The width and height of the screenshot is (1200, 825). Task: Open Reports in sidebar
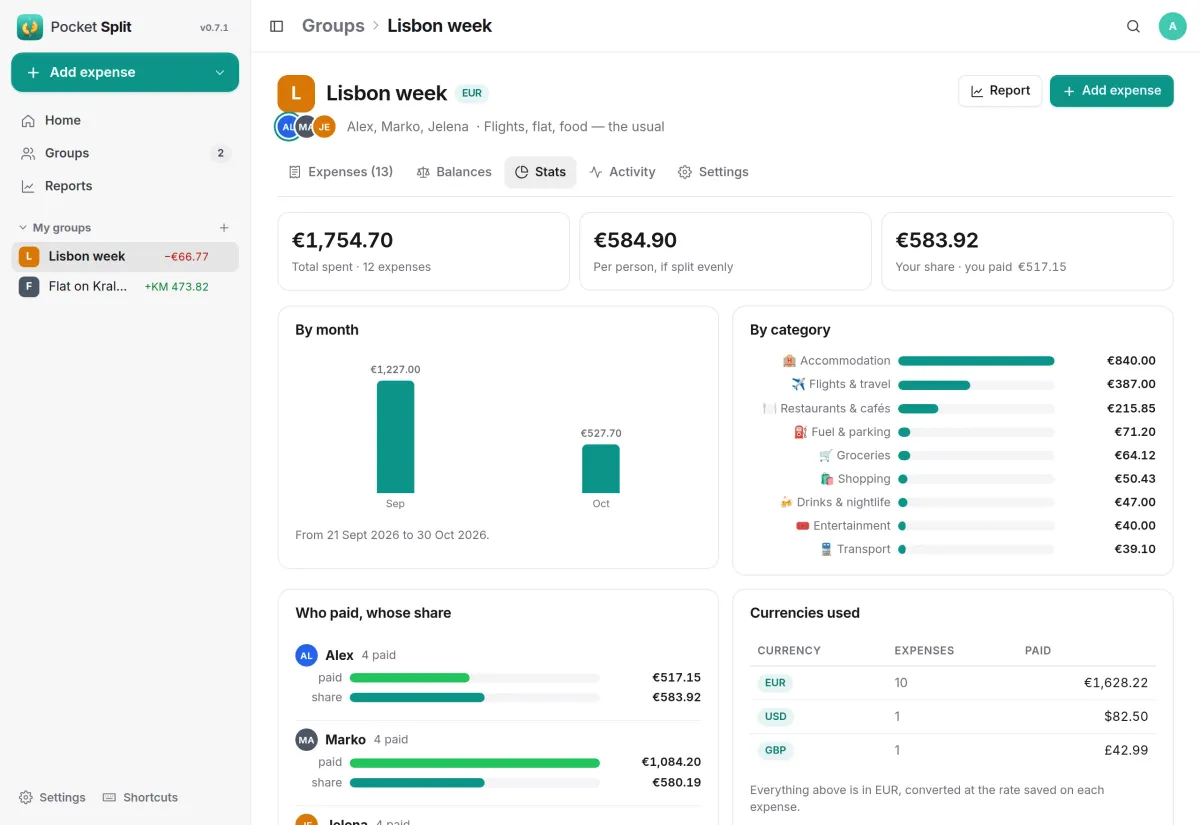pyautogui.click(x=125, y=186)
